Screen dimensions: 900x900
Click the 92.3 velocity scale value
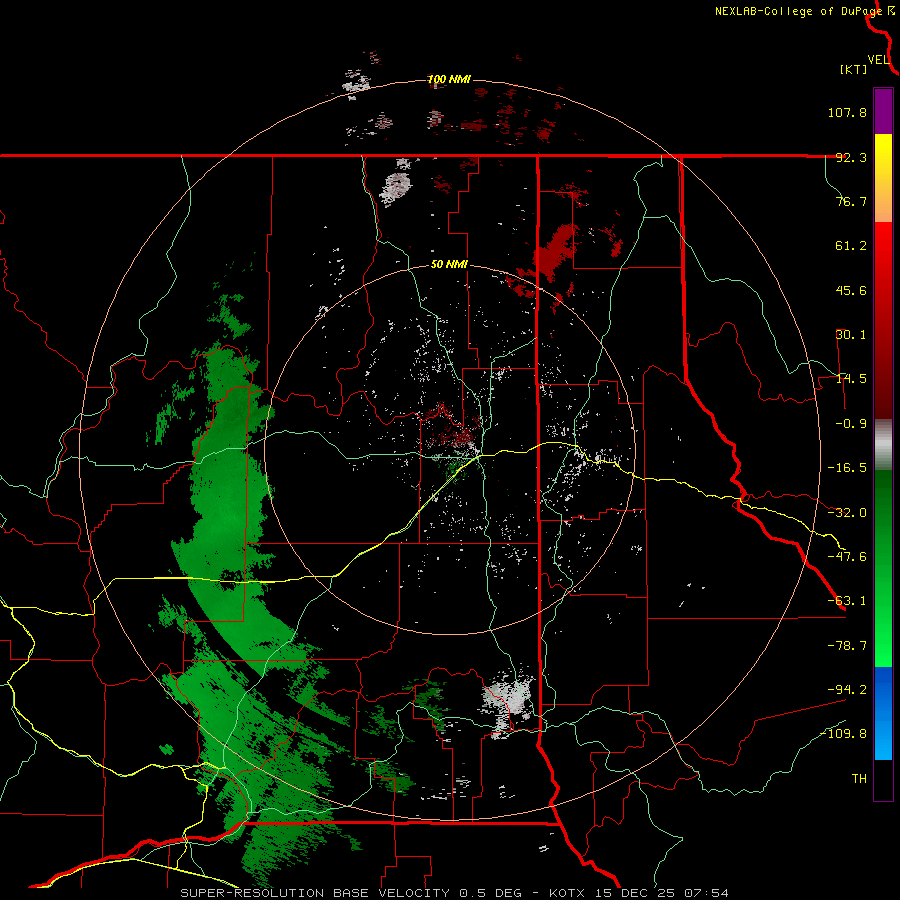click(851, 157)
